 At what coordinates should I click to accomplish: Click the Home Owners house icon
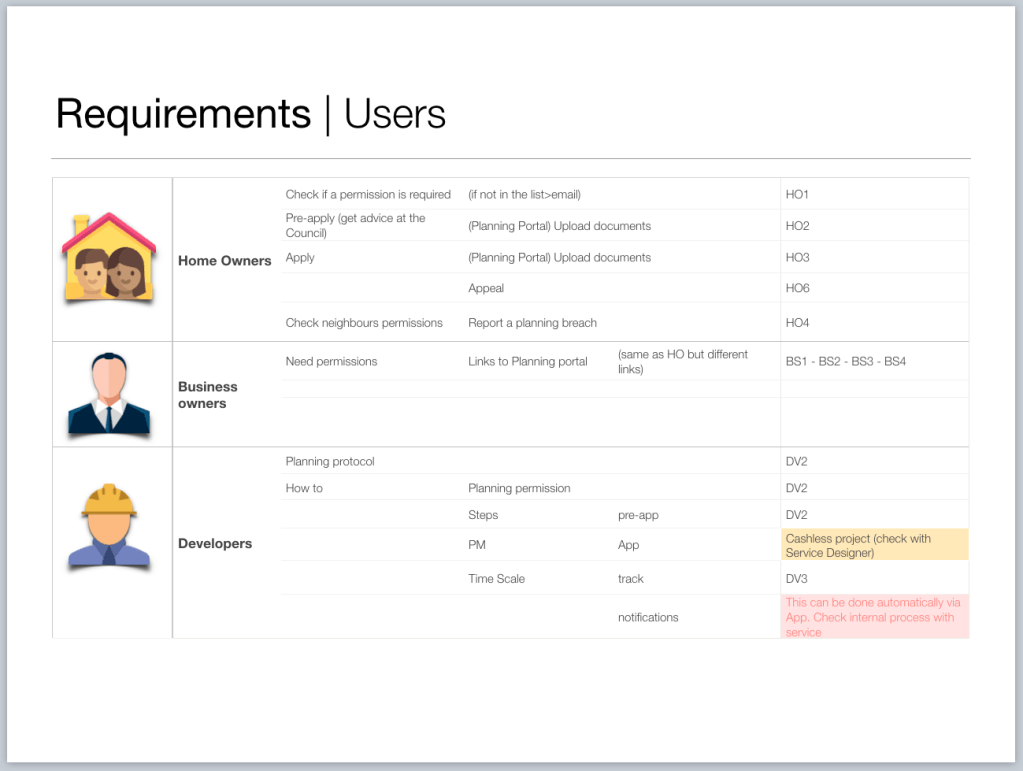click(110, 258)
